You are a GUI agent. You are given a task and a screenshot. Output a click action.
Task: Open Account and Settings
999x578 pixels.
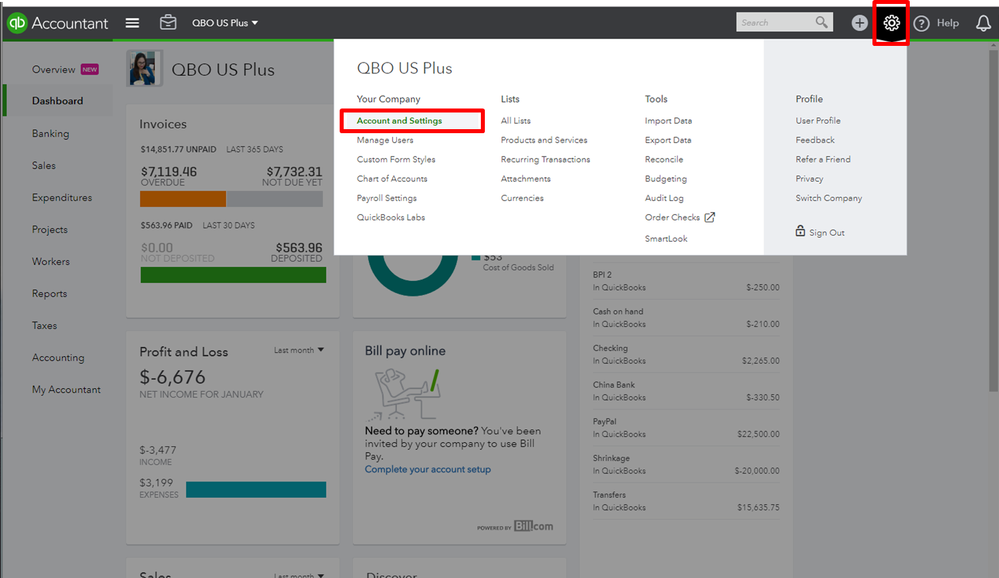pyautogui.click(x=399, y=120)
